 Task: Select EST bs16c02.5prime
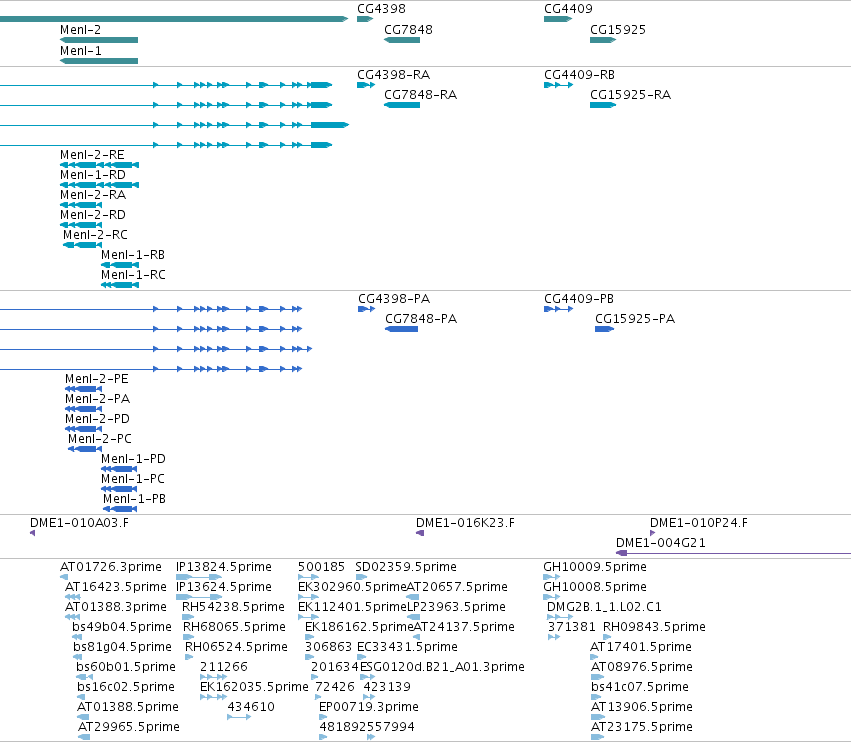82,697
